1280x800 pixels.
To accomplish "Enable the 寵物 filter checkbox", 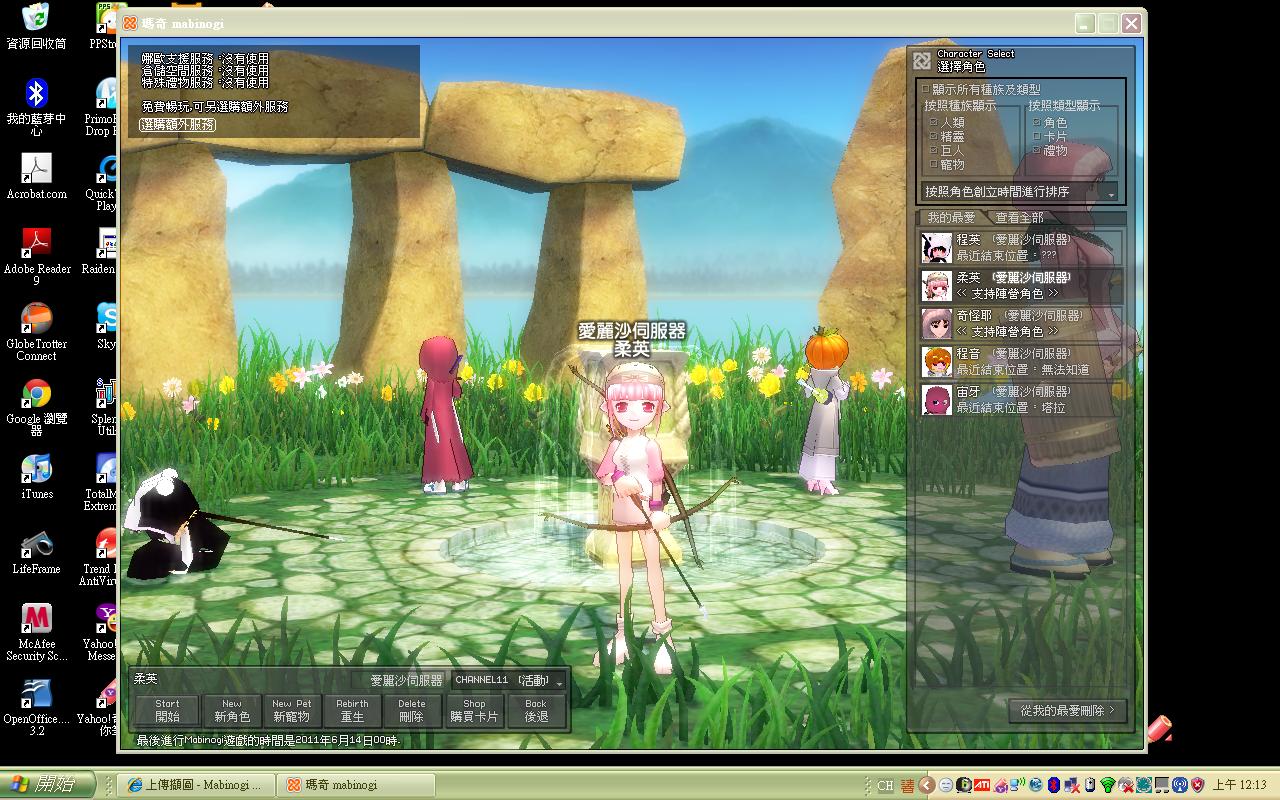I will click(x=934, y=164).
